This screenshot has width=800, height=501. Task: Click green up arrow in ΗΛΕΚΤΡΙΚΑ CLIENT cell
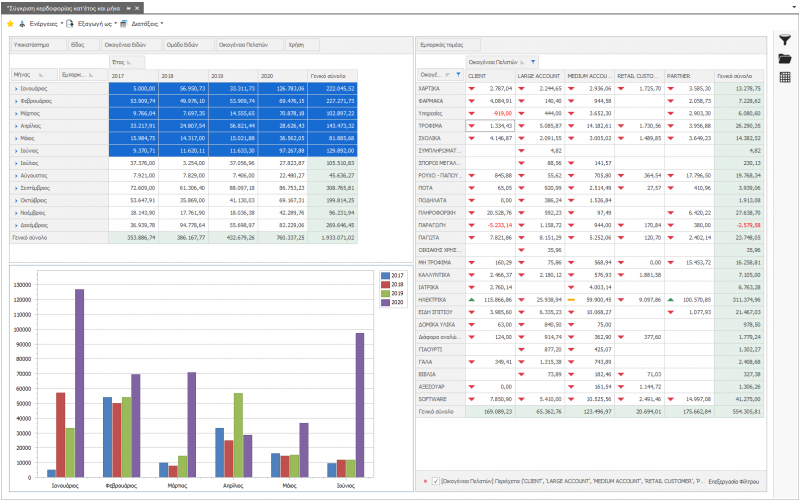coord(471,299)
